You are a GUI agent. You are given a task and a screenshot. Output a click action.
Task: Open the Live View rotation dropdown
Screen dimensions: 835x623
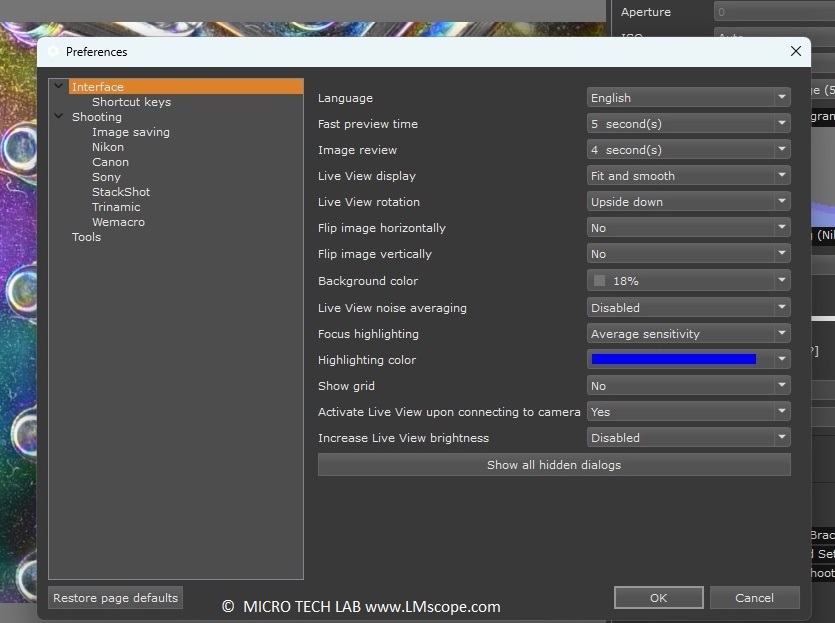click(688, 202)
